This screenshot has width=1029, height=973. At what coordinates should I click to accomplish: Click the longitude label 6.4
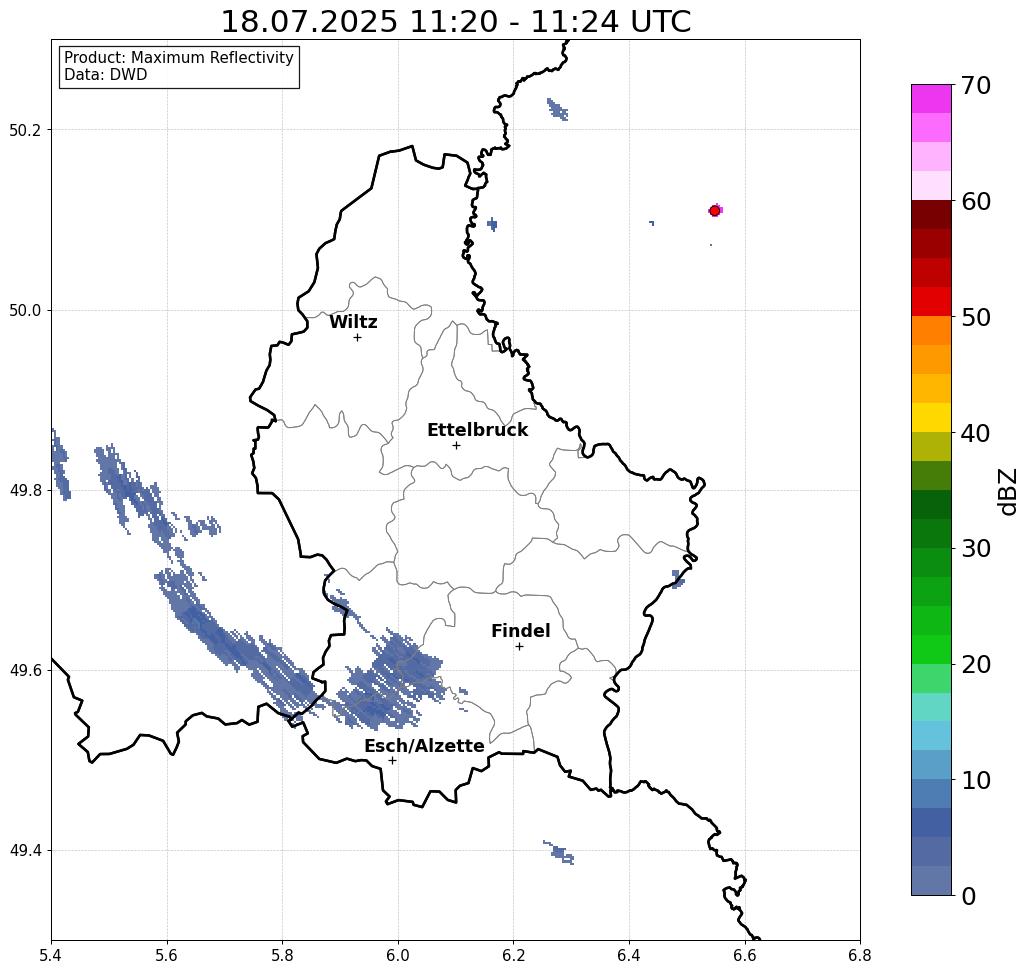click(629, 955)
